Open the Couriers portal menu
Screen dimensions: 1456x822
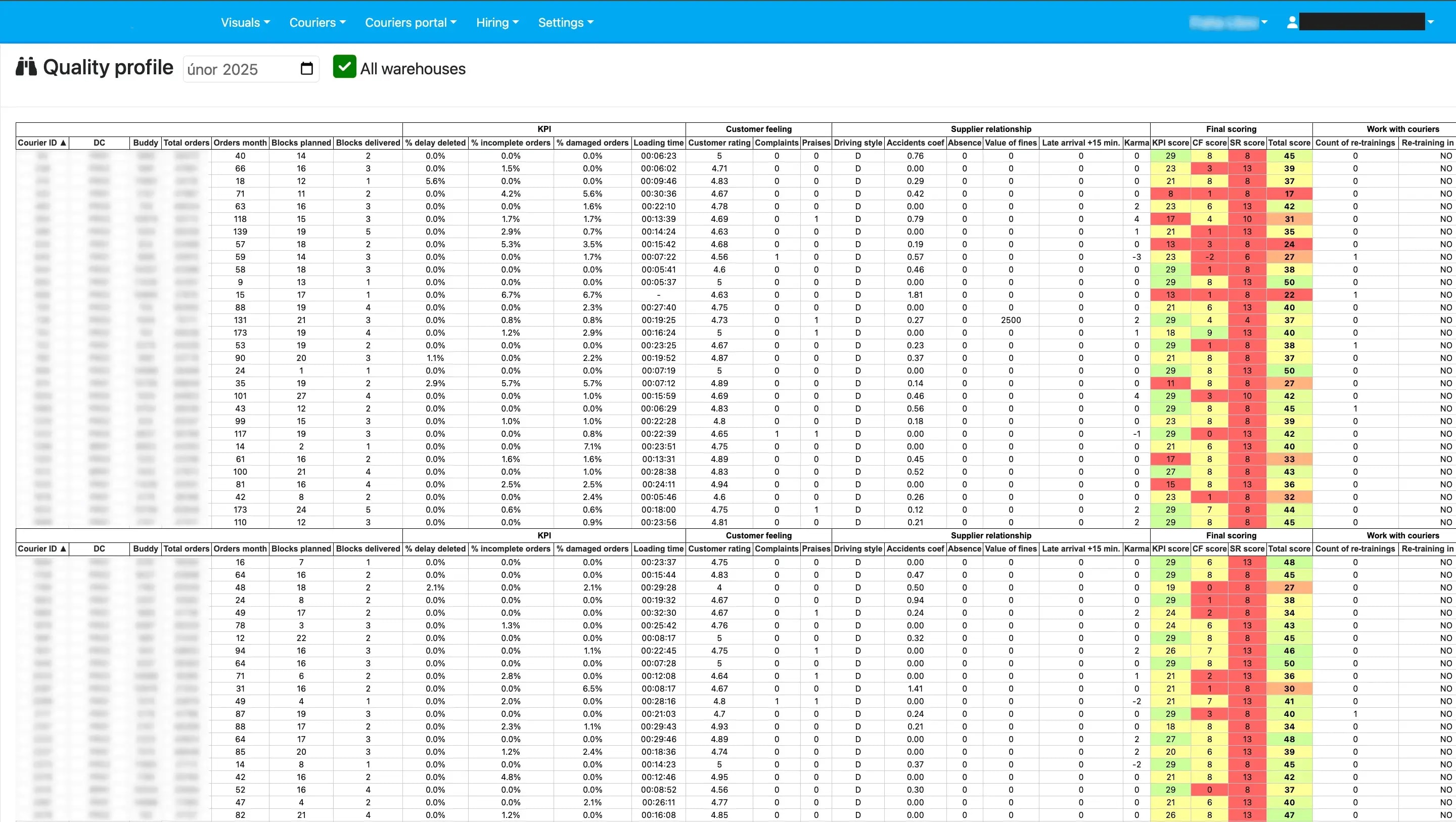click(x=411, y=23)
